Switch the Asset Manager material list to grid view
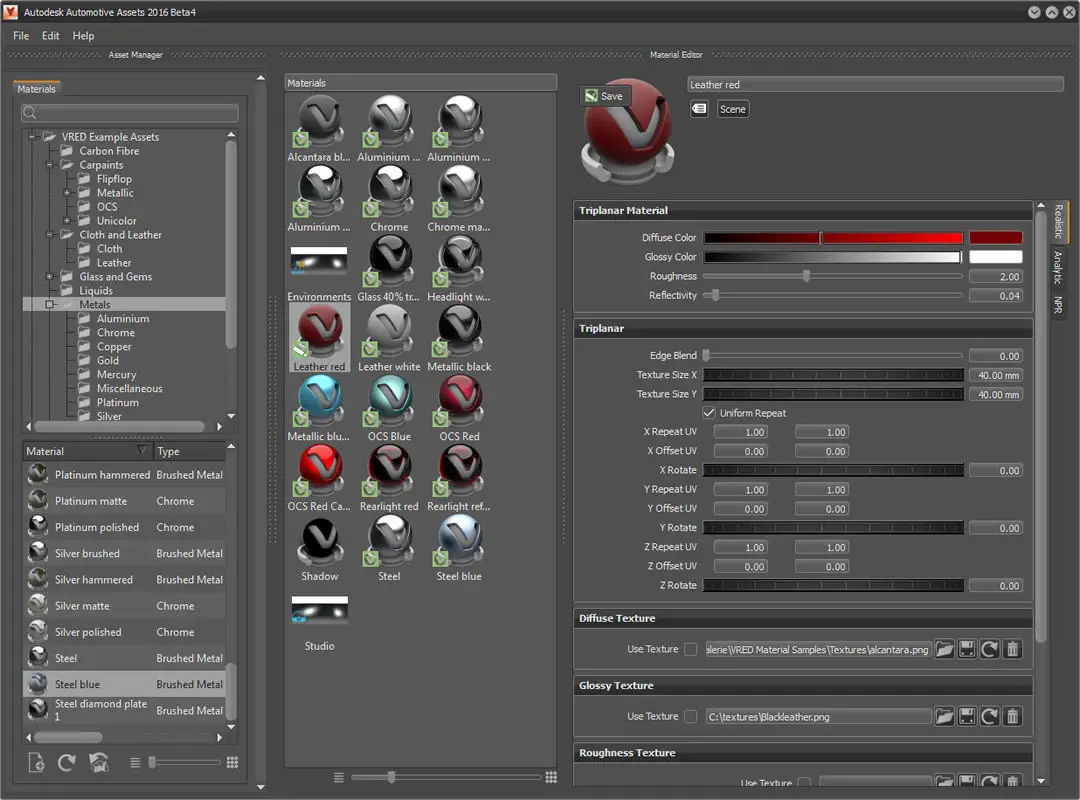 (232, 762)
